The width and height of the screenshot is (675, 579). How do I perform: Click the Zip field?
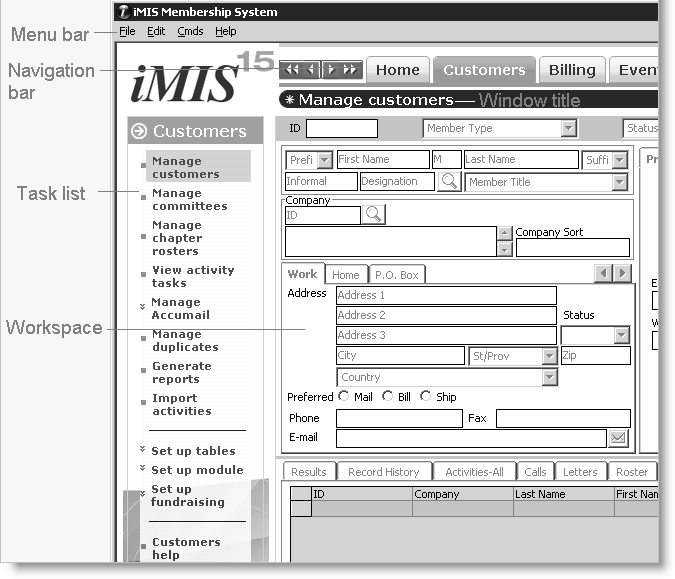(596, 356)
